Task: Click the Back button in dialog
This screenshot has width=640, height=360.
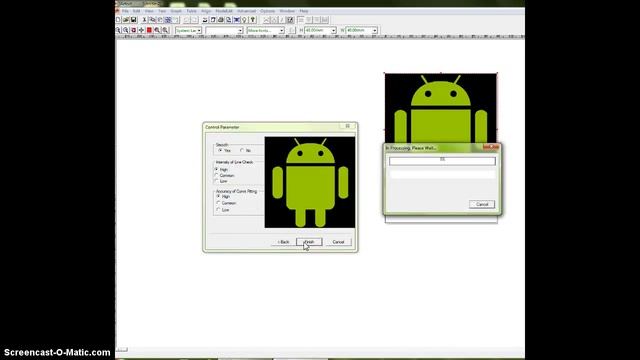Action: coord(283,242)
